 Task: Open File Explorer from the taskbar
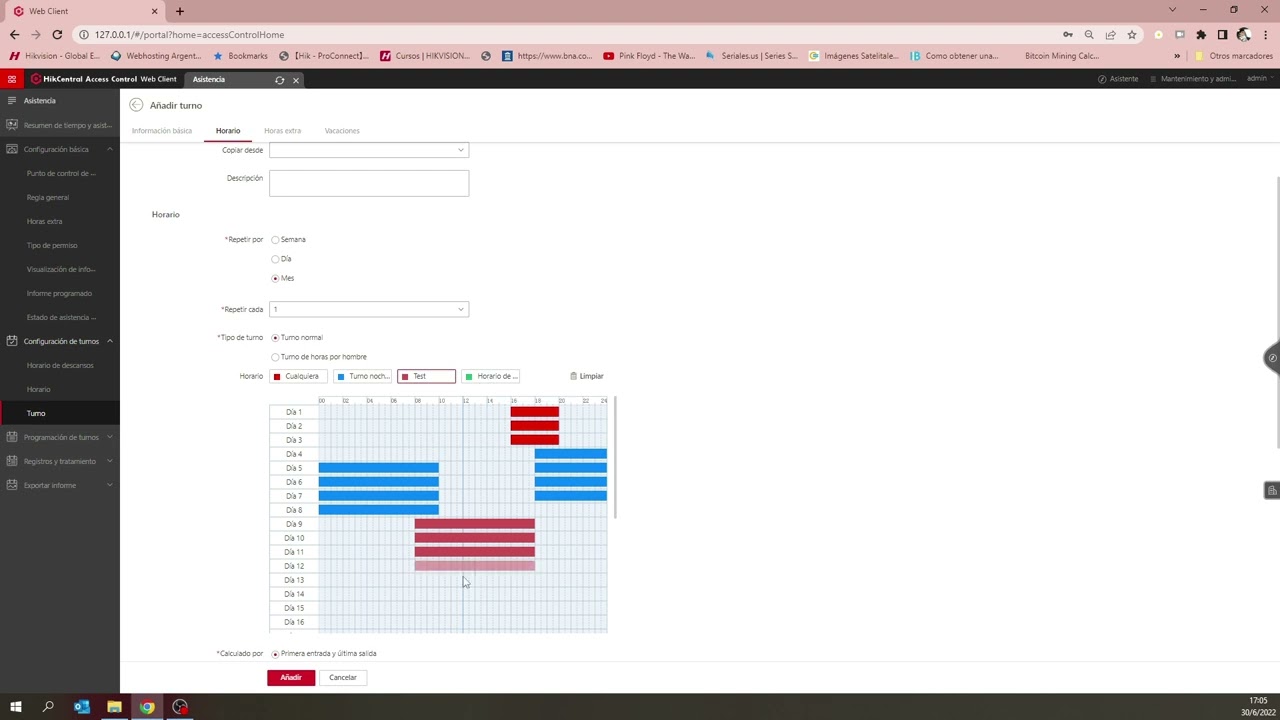coord(114,707)
